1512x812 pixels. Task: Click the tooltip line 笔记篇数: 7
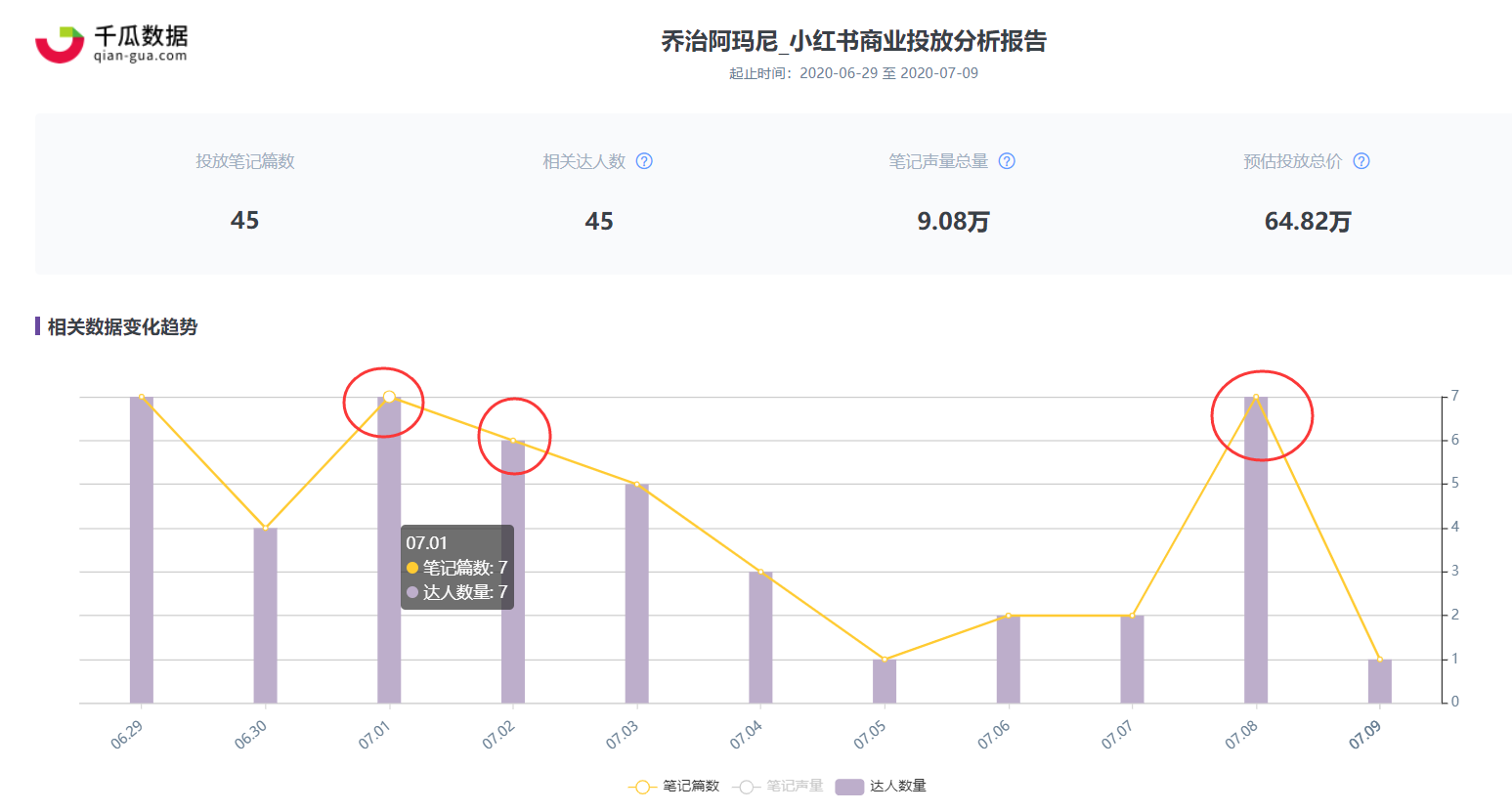457,568
